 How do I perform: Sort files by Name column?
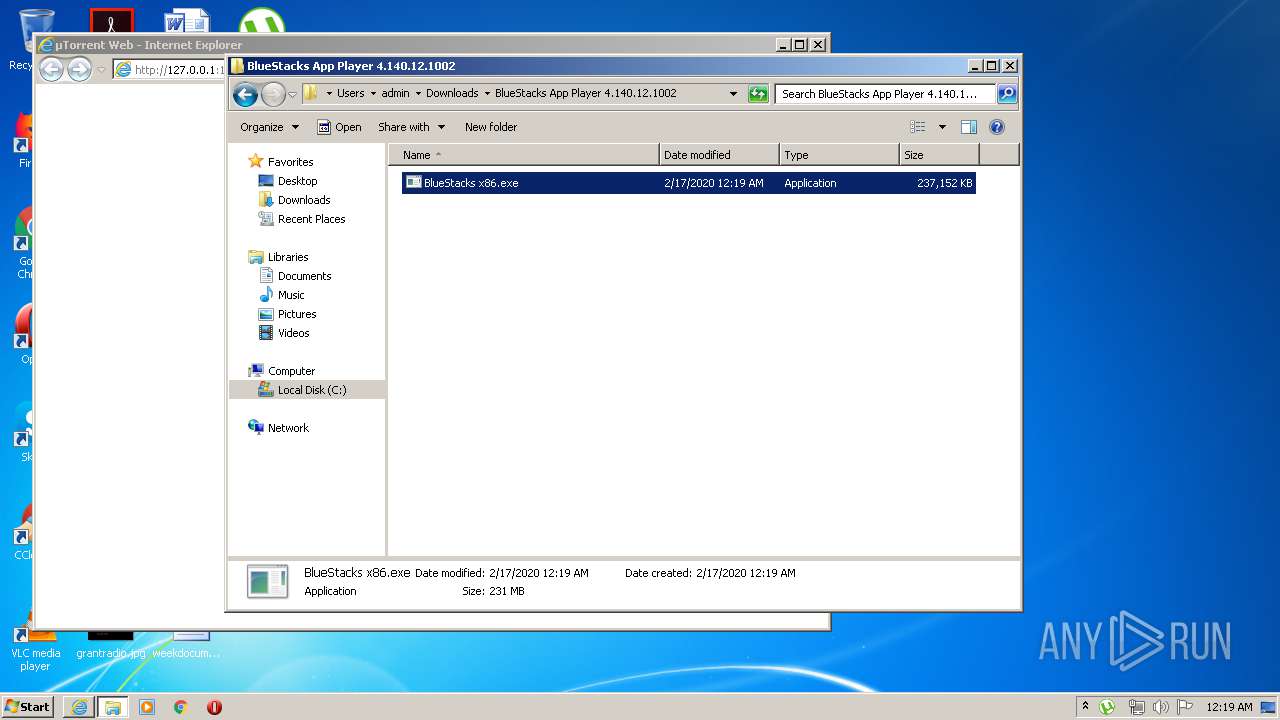(x=524, y=155)
